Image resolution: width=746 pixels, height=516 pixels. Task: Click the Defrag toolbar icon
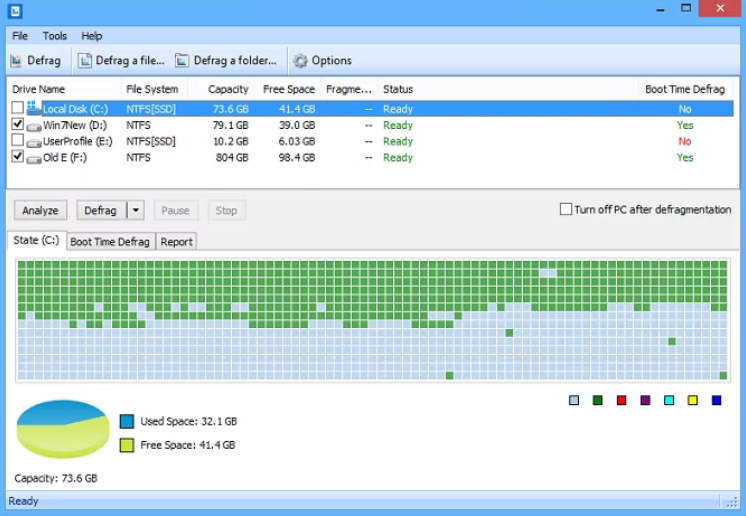click(16, 61)
